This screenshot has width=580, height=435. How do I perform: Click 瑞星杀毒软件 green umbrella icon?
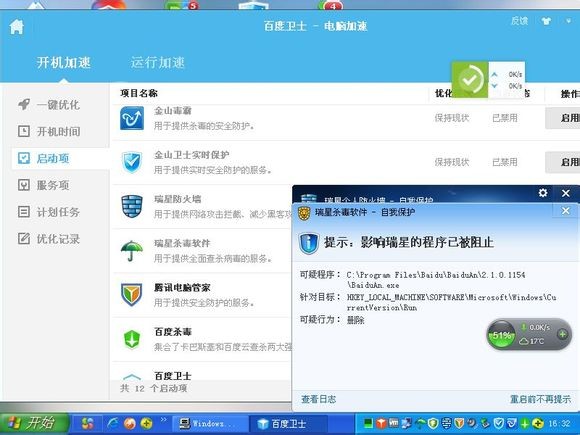(132, 250)
